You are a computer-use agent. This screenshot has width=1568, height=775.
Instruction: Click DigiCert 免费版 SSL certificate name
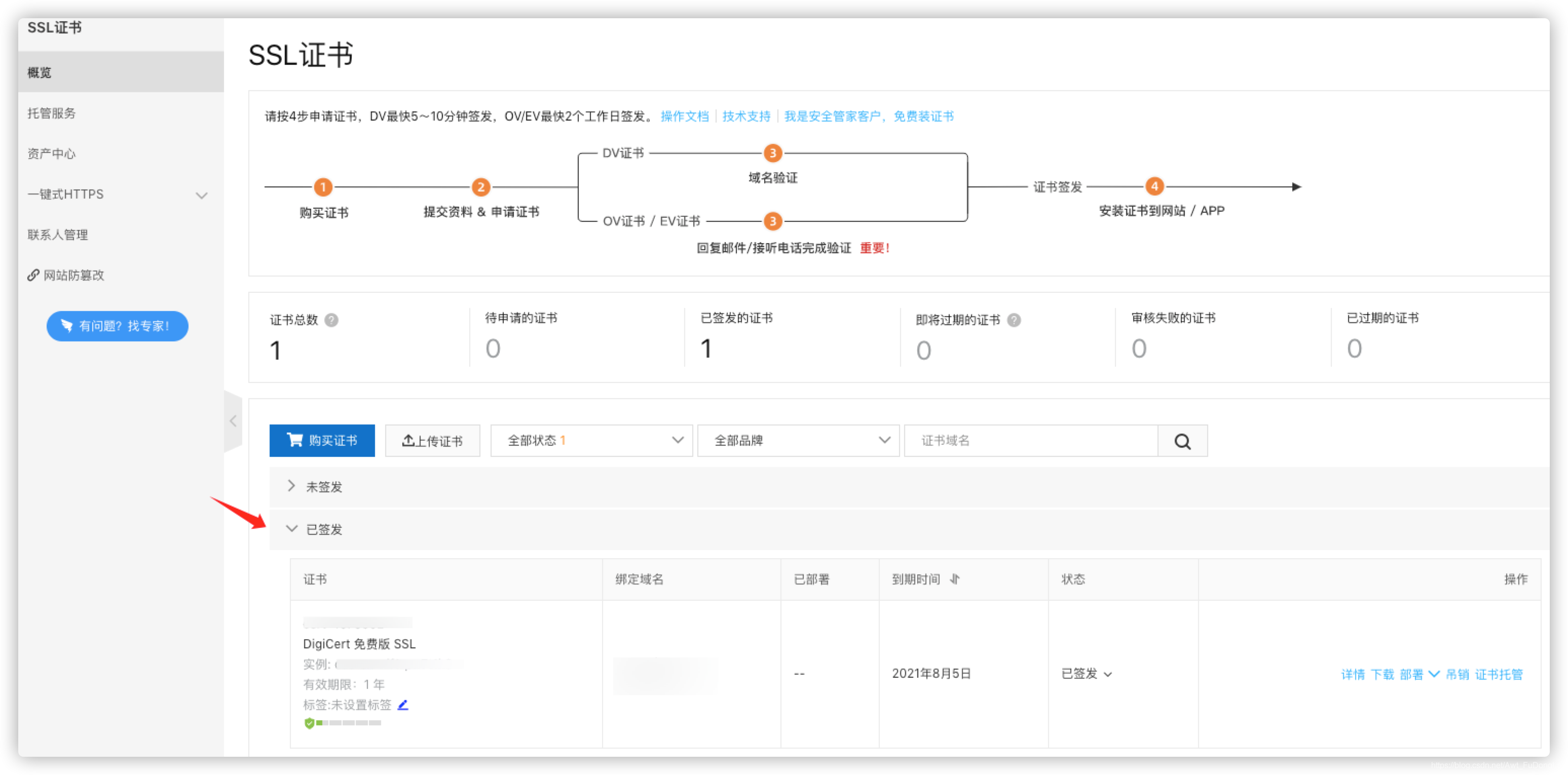359,644
